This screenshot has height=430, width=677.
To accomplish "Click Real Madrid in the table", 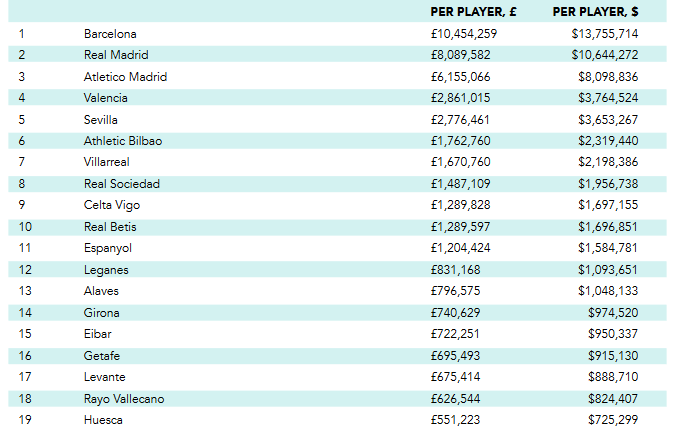I will pos(116,55).
